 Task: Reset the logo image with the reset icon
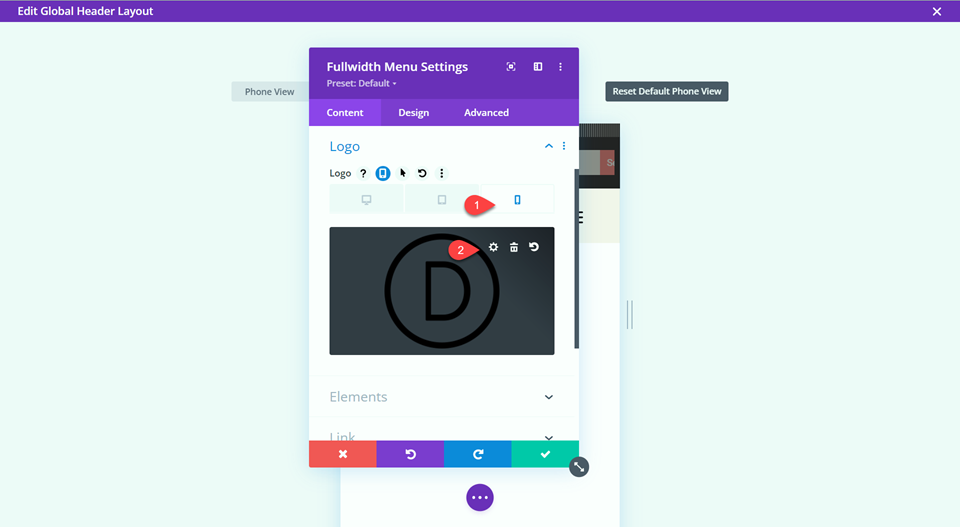tap(534, 247)
